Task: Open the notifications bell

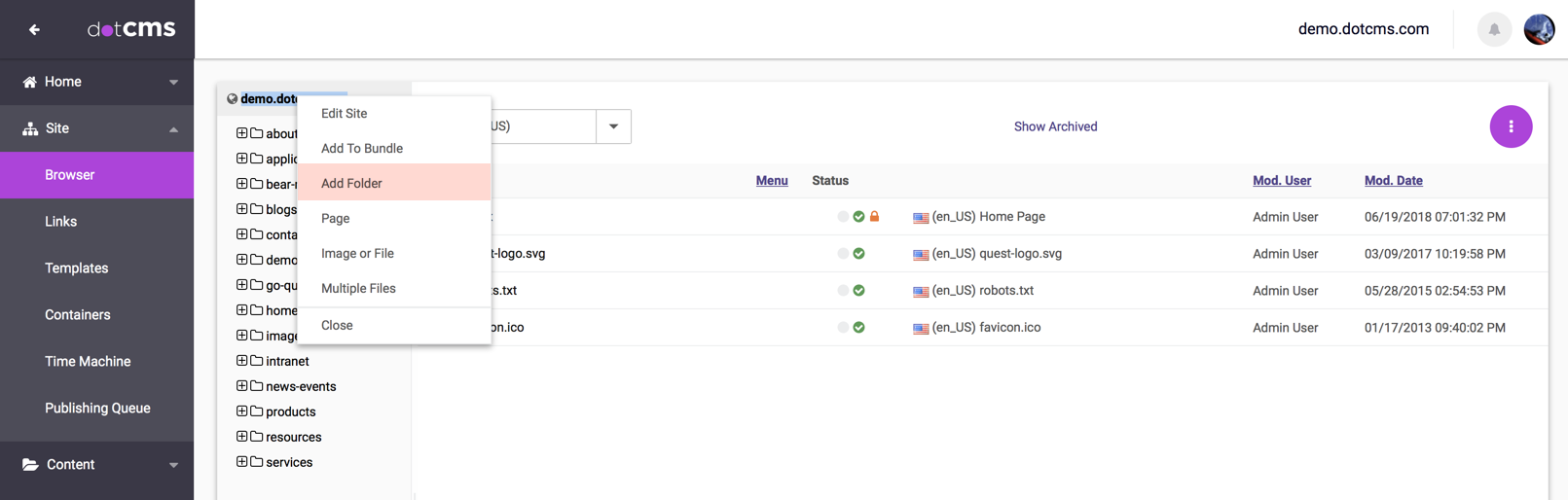Action: point(1493,29)
